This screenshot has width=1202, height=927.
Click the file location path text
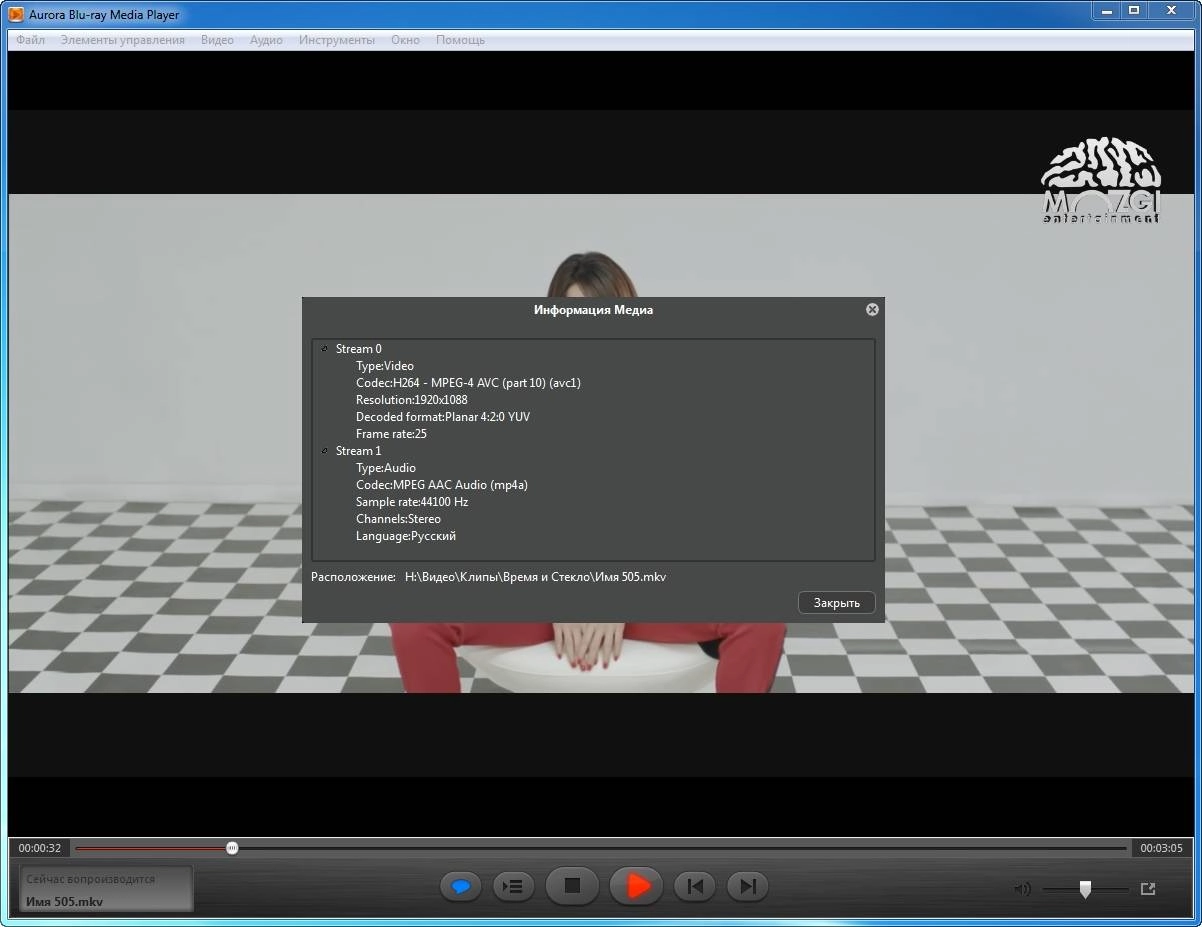click(x=535, y=577)
